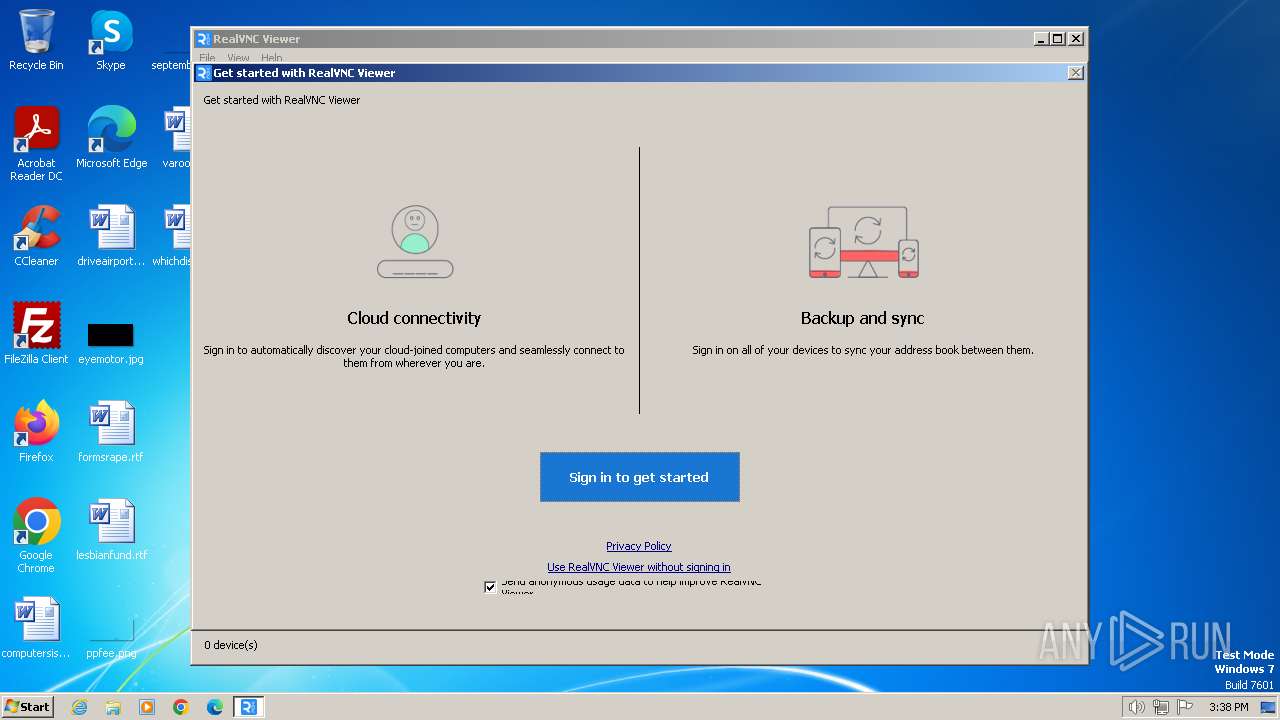Viewport: 1280px width, 720px height.
Task: Untick the anonymous usage data checkbox
Action: [x=490, y=587]
